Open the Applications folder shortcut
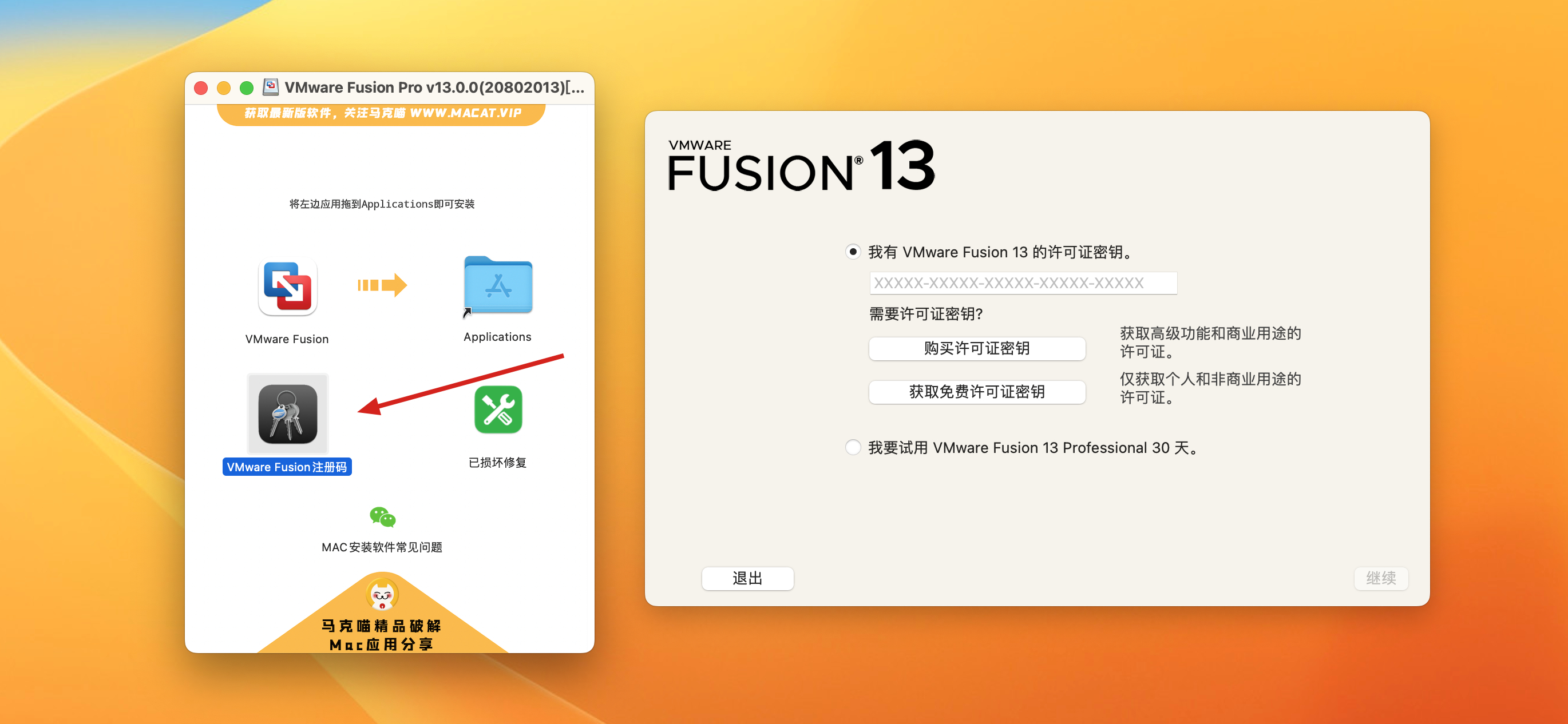The height and width of the screenshot is (724, 1568). point(498,285)
